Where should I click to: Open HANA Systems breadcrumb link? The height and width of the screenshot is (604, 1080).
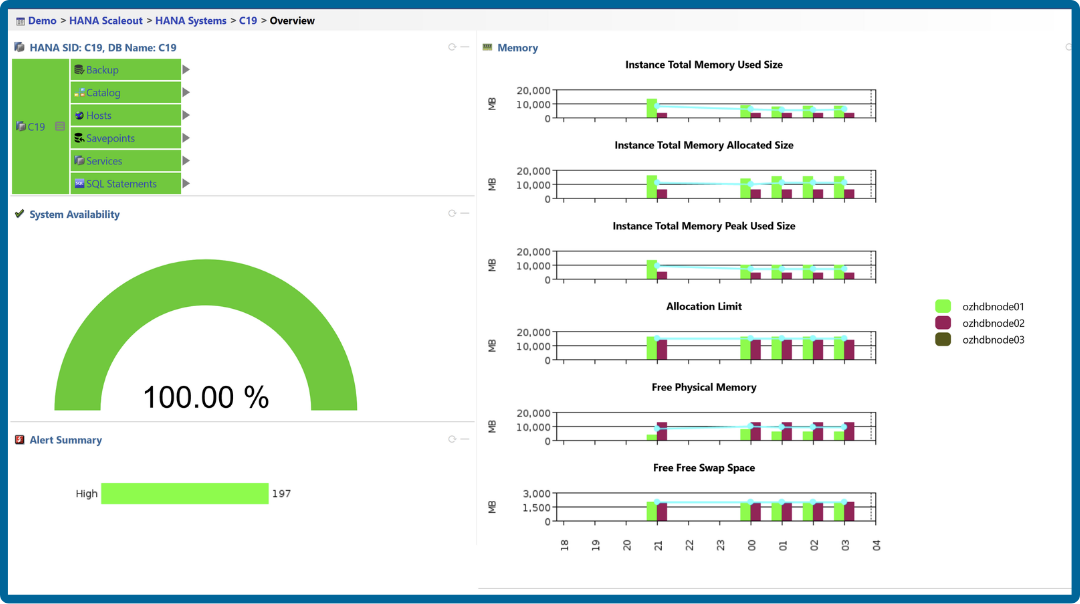191,21
